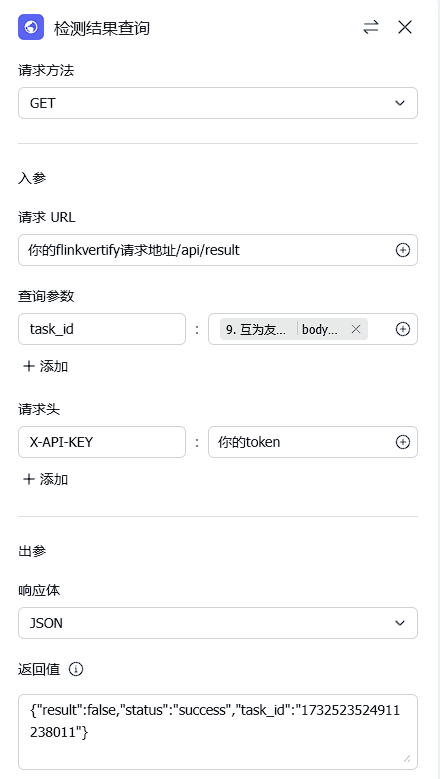Click the info icon next to 返回值

pyautogui.click(x=76, y=669)
